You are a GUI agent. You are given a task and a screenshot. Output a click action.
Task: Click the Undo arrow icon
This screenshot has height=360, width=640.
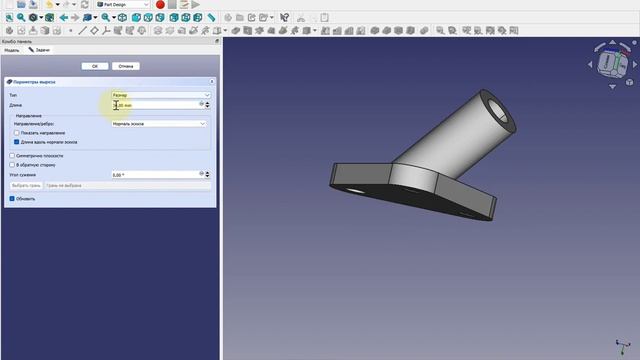49,4
